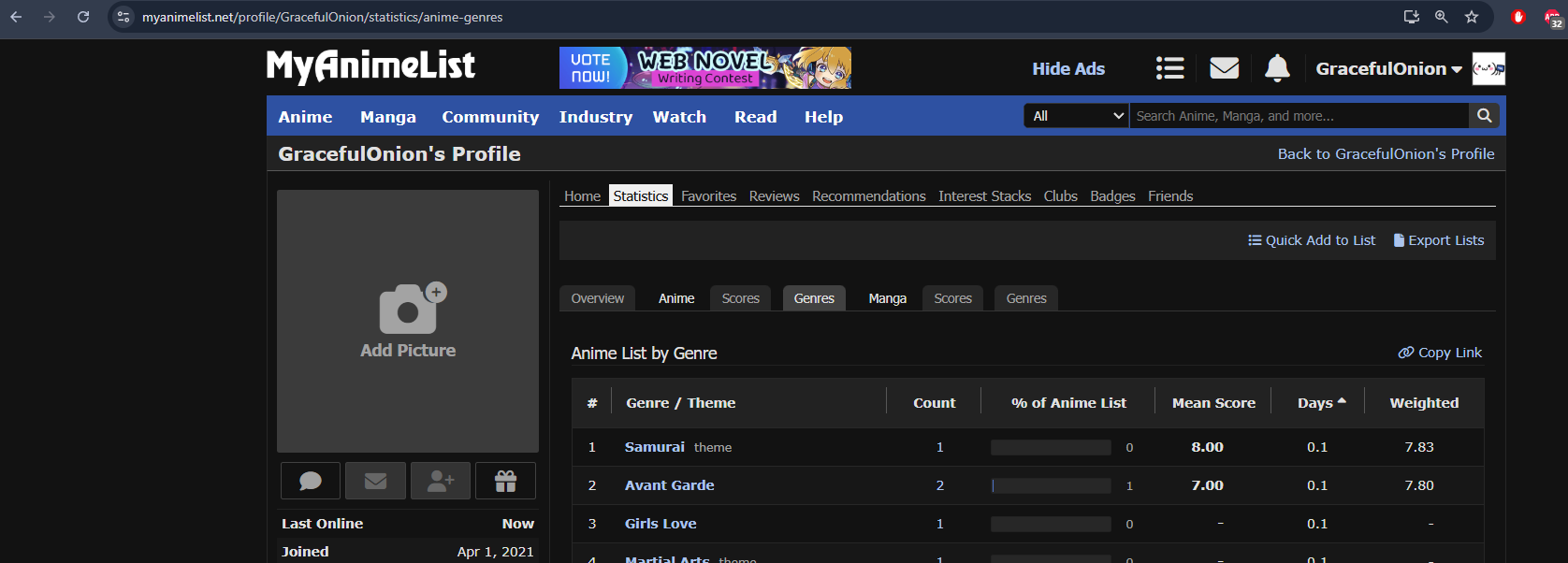Image resolution: width=1568 pixels, height=563 pixels.
Task: Expand the GracefulOnion account dropdown
Action: tap(1388, 68)
